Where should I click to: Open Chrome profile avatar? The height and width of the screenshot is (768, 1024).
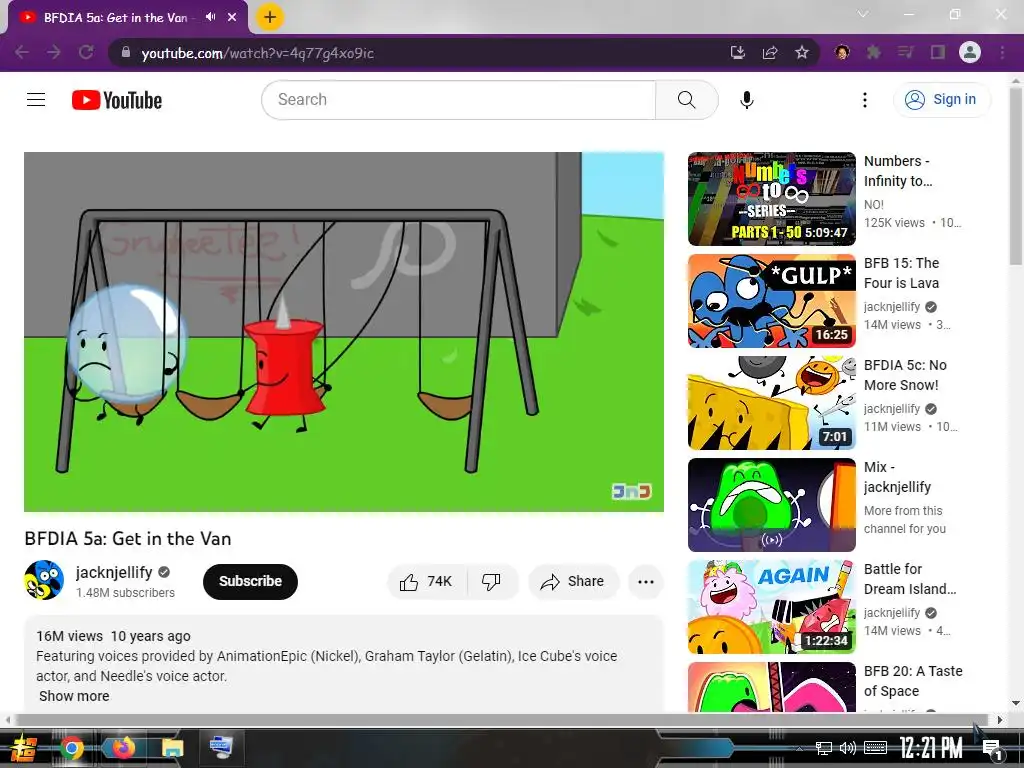tap(970, 52)
